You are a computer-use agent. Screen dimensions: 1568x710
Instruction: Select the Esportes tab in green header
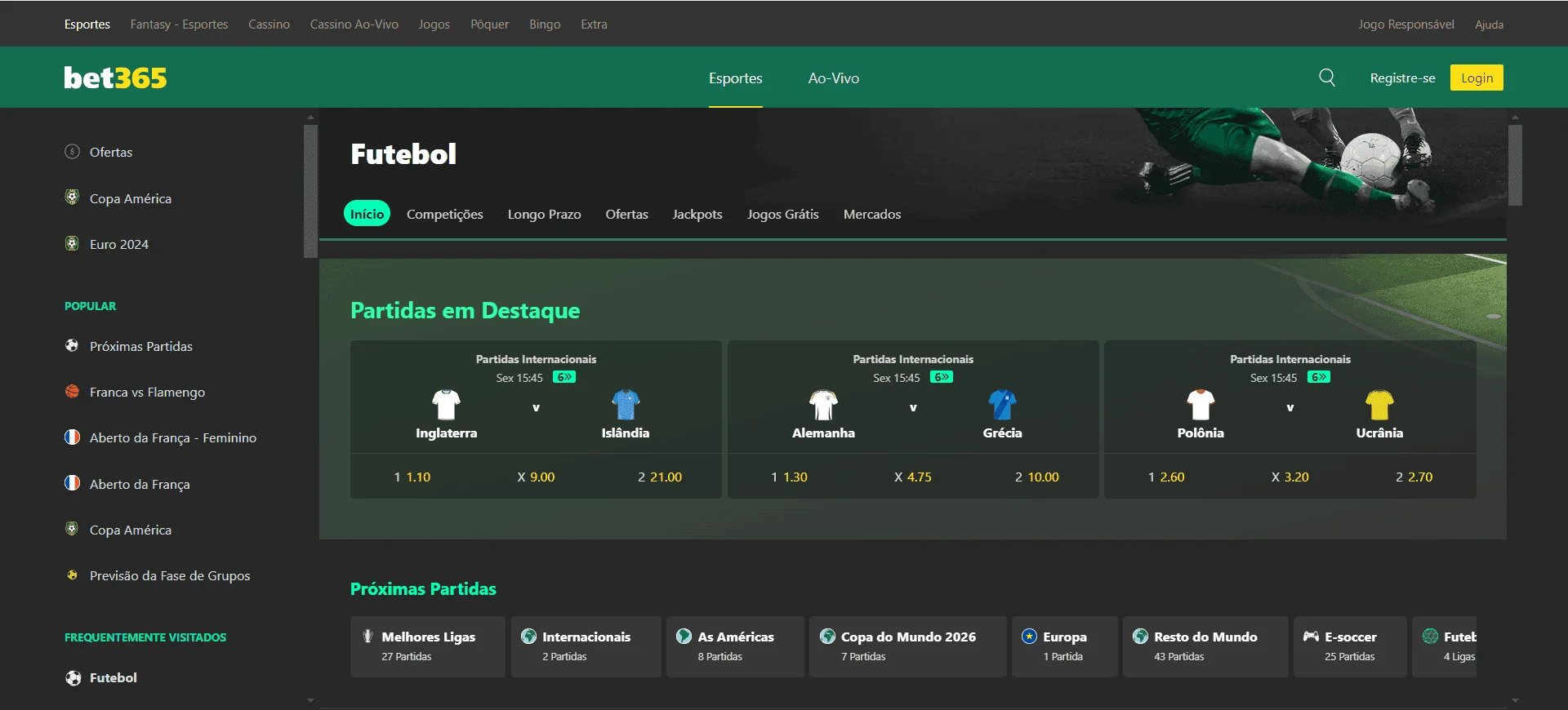click(x=735, y=78)
